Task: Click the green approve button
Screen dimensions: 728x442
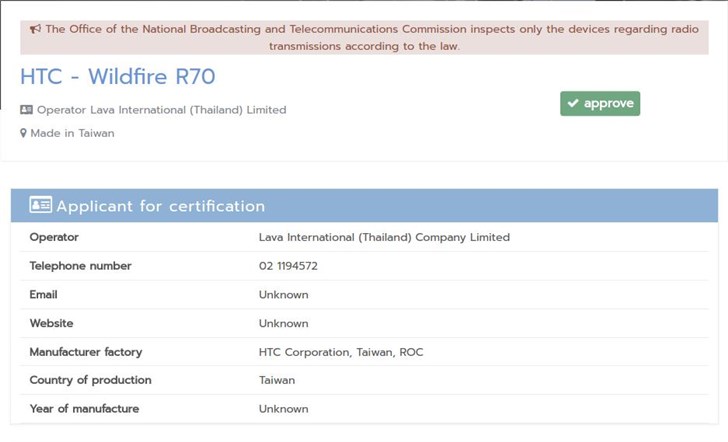Action: tap(600, 104)
